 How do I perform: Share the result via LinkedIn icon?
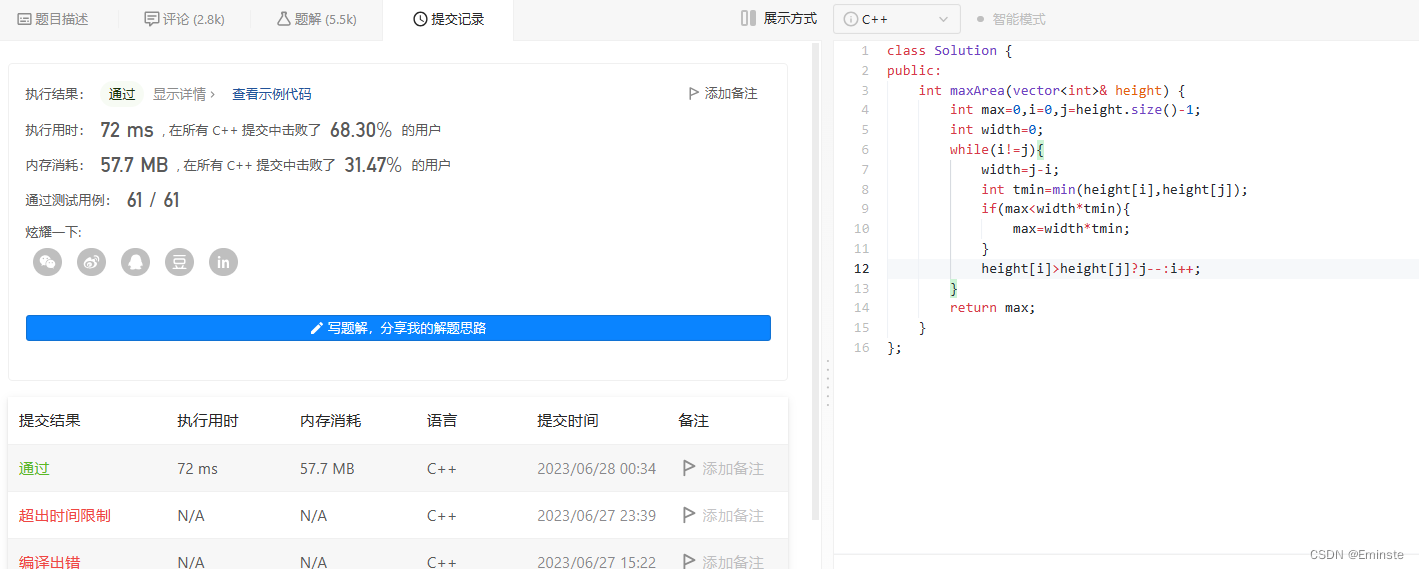[x=223, y=262]
